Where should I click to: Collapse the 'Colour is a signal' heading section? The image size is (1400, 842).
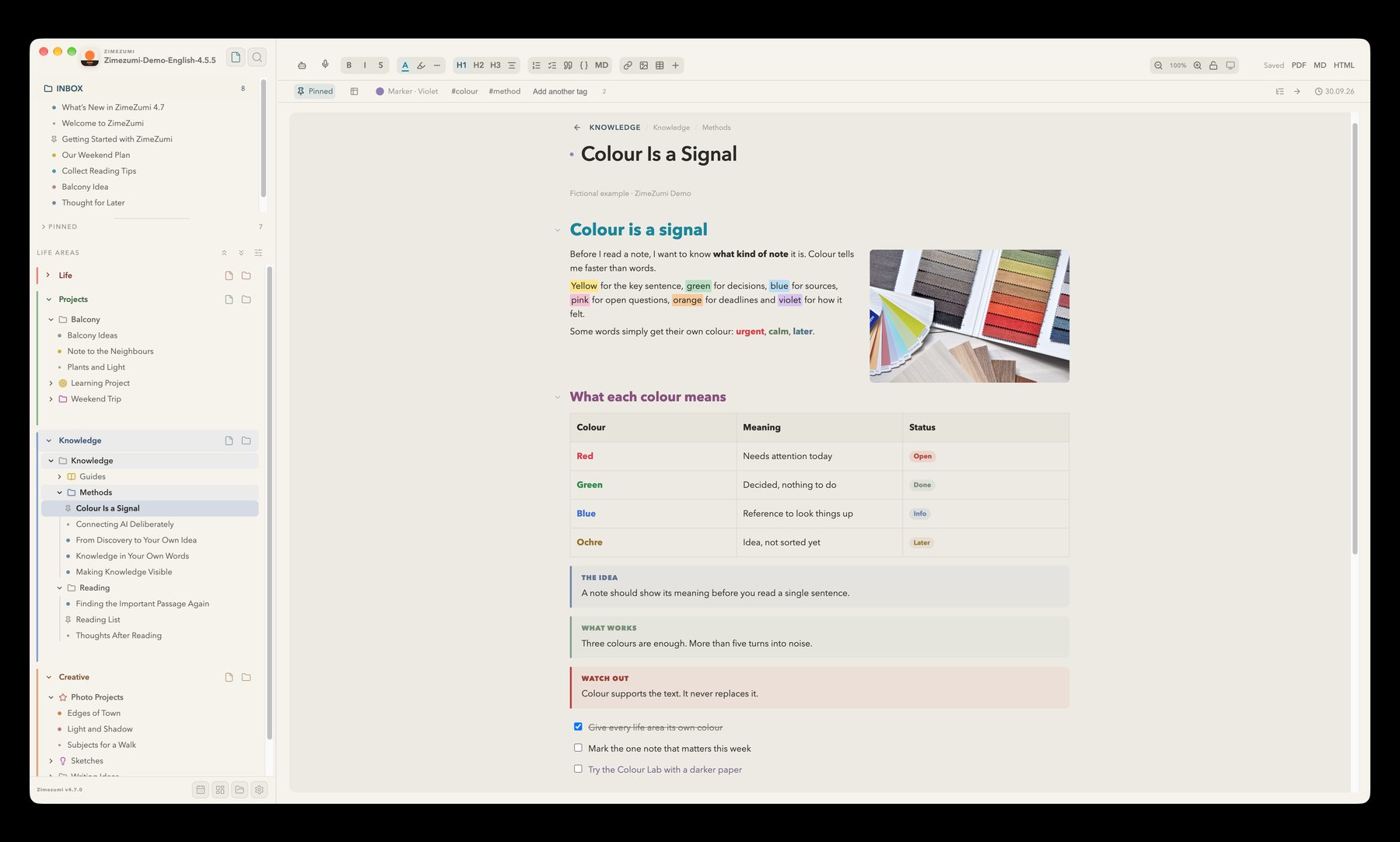point(558,230)
